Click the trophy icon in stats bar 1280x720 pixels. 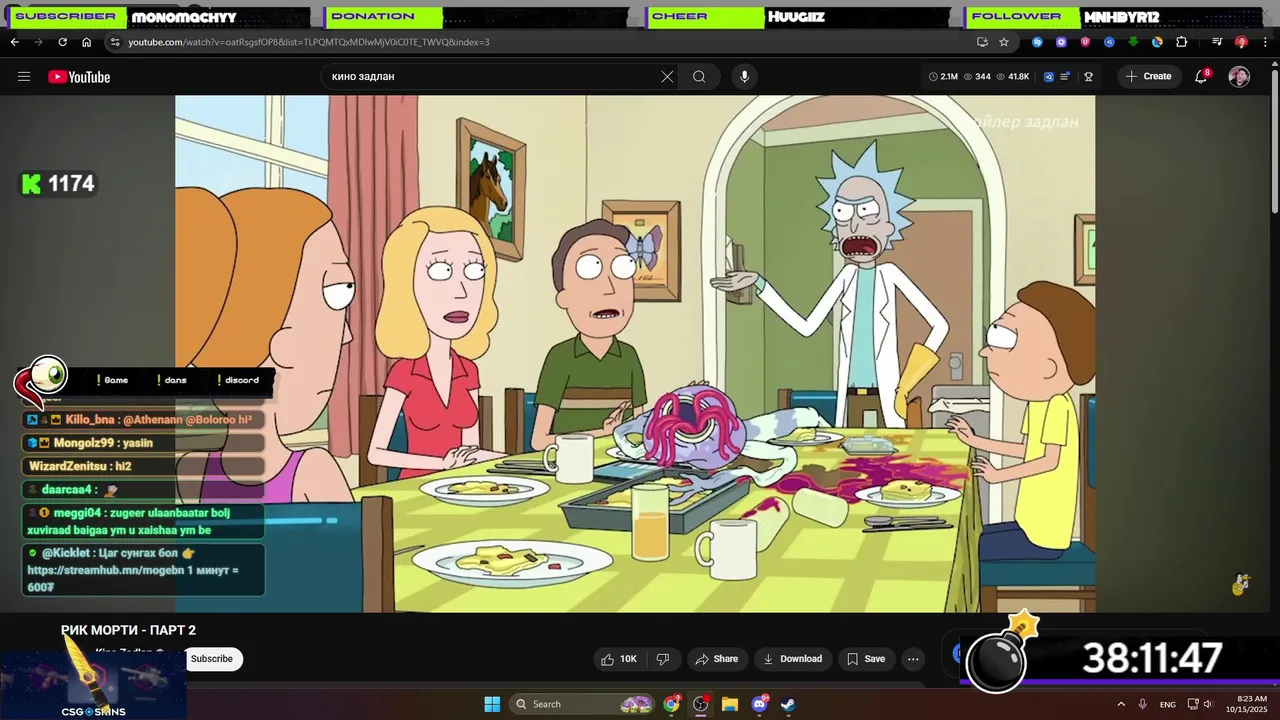tap(1089, 77)
